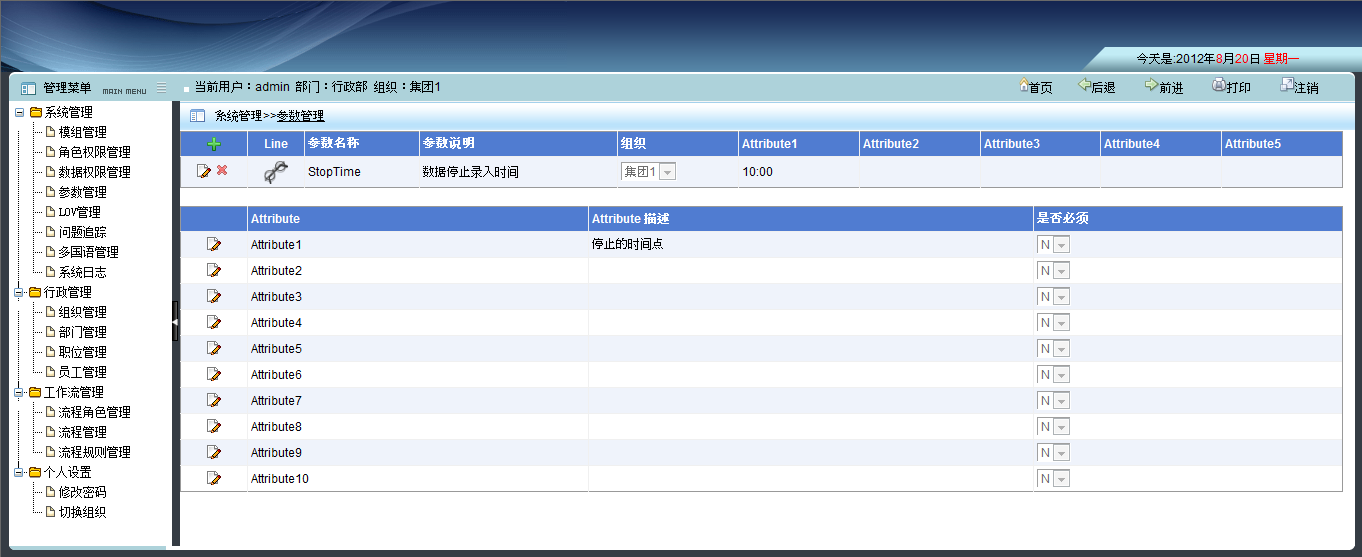
Task: Log out using 注销
Action: 1299,87
